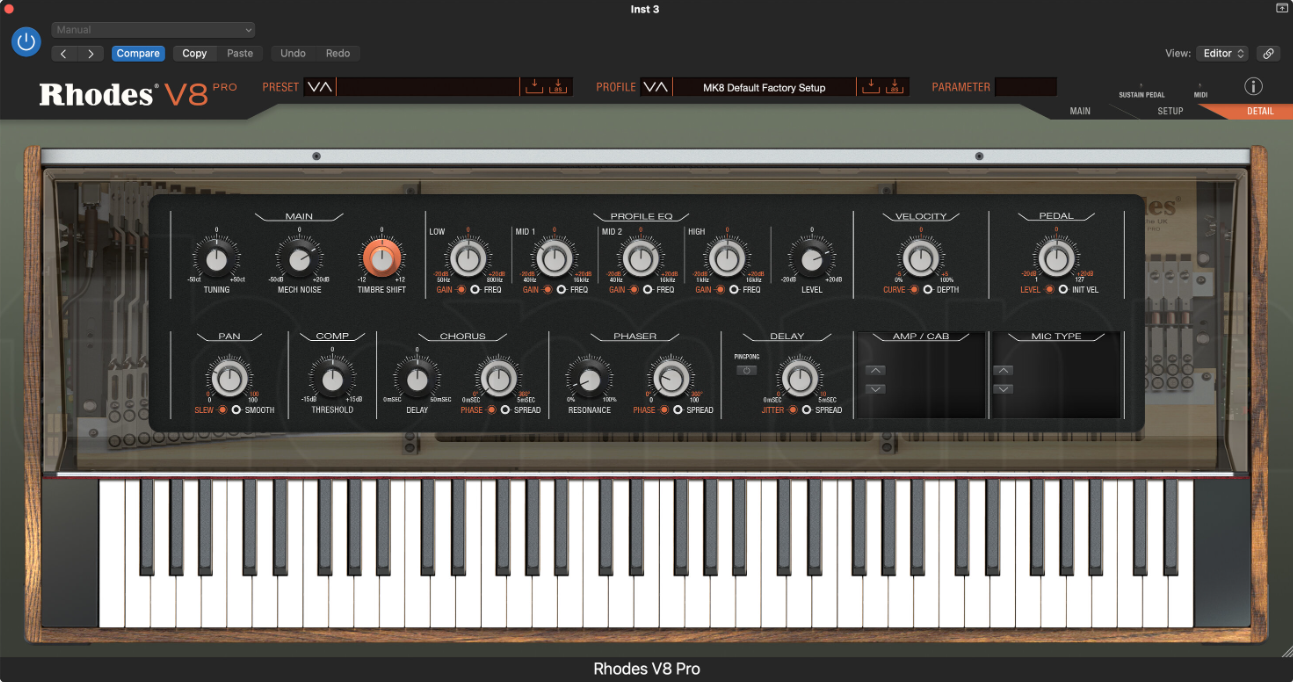Select previous AMP / CAB with up arrow

coord(875,370)
